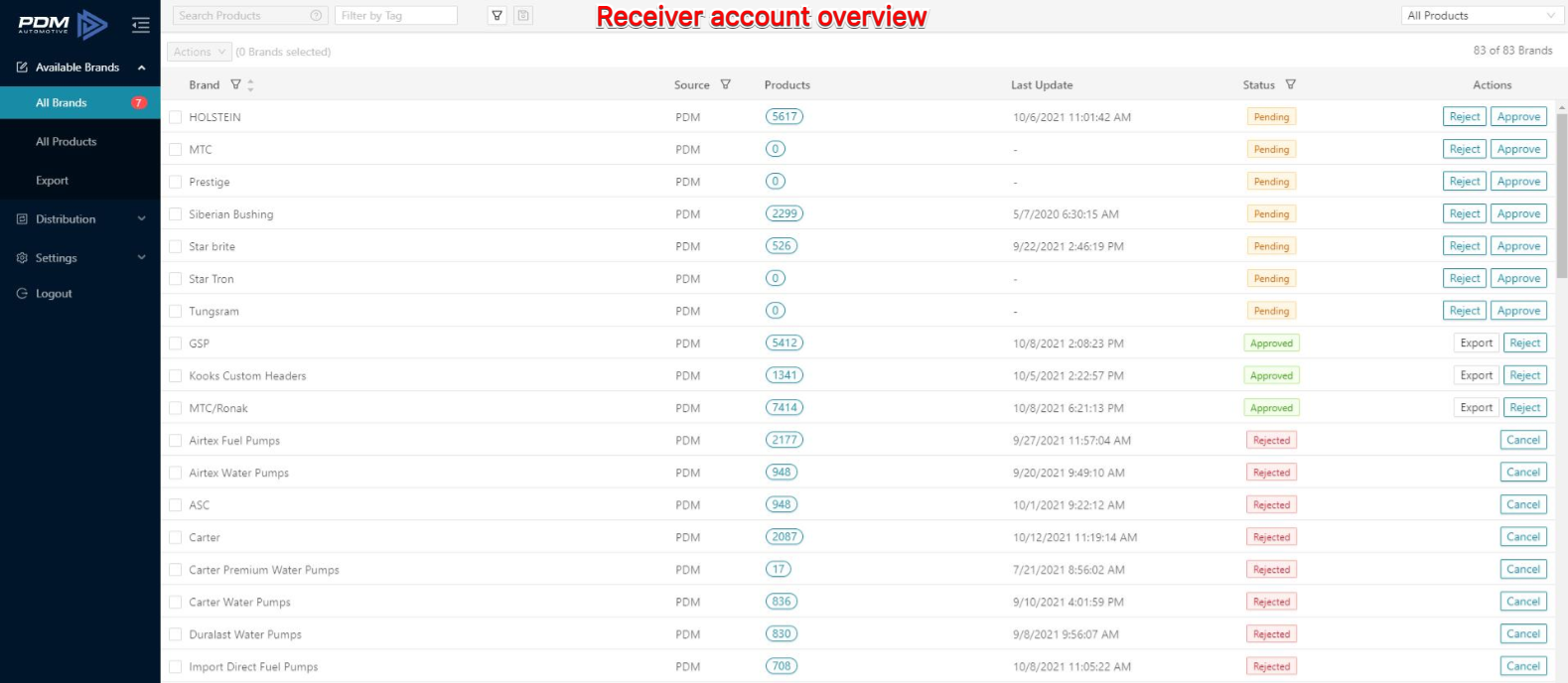Image resolution: width=1568 pixels, height=683 pixels.
Task: Open the 5617 products badge for HOLSTEIN
Action: 784,117
